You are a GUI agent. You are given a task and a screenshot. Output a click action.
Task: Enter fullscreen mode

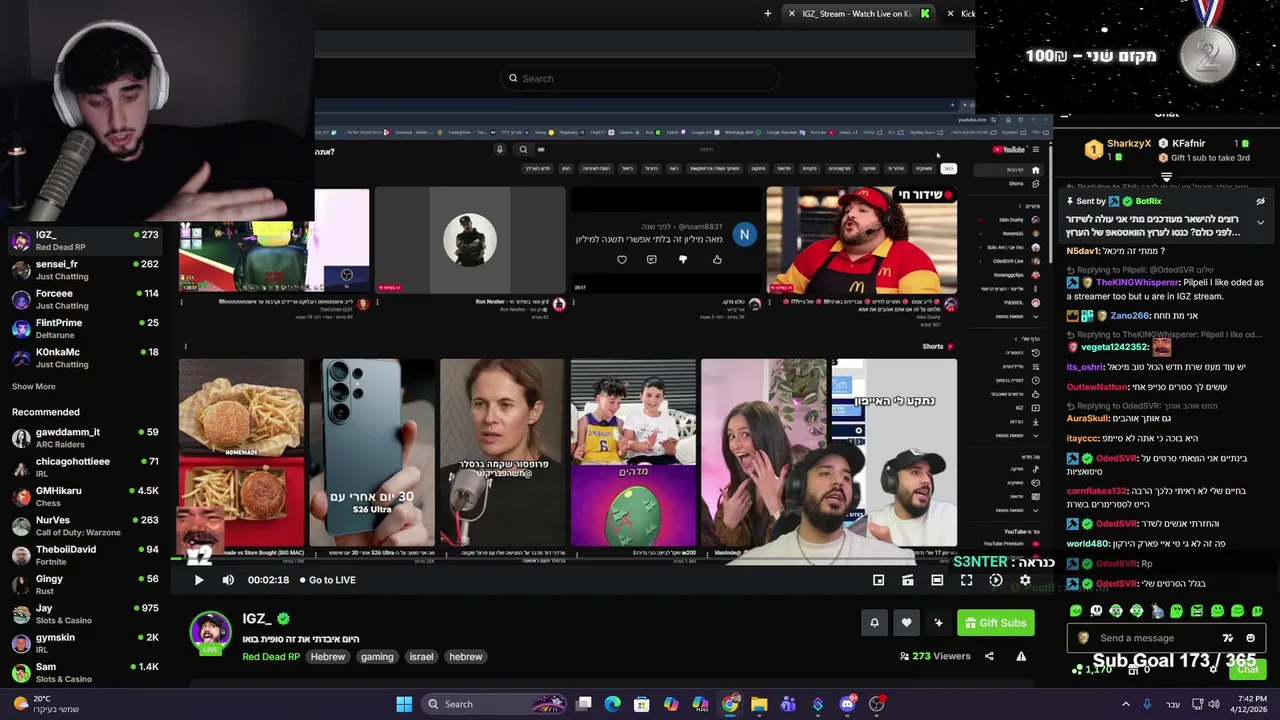(x=966, y=580)
